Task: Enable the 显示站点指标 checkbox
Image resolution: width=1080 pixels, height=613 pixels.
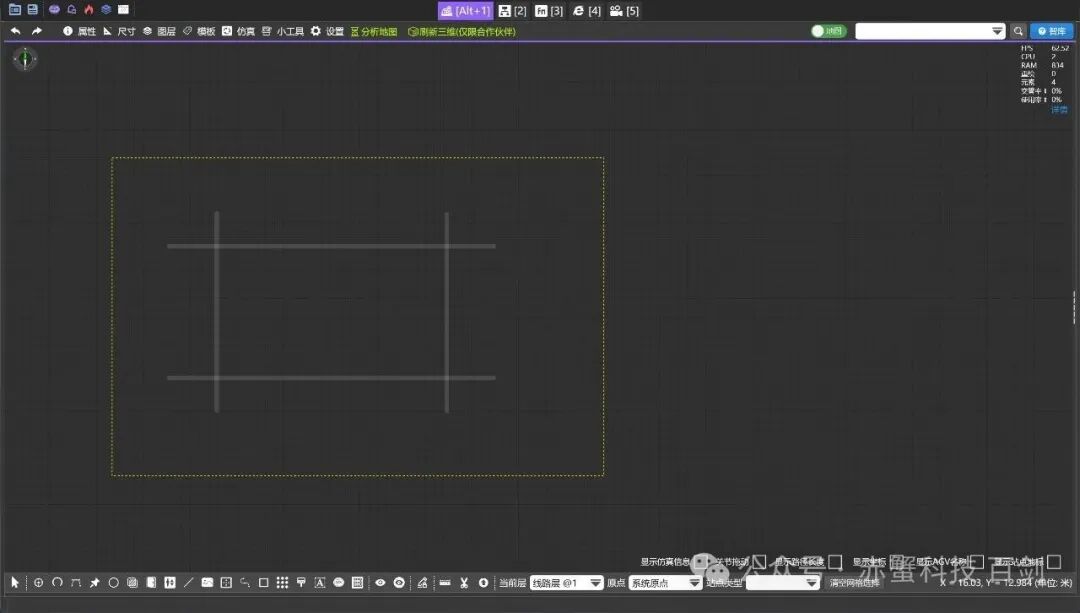Action: (1054, 562)
